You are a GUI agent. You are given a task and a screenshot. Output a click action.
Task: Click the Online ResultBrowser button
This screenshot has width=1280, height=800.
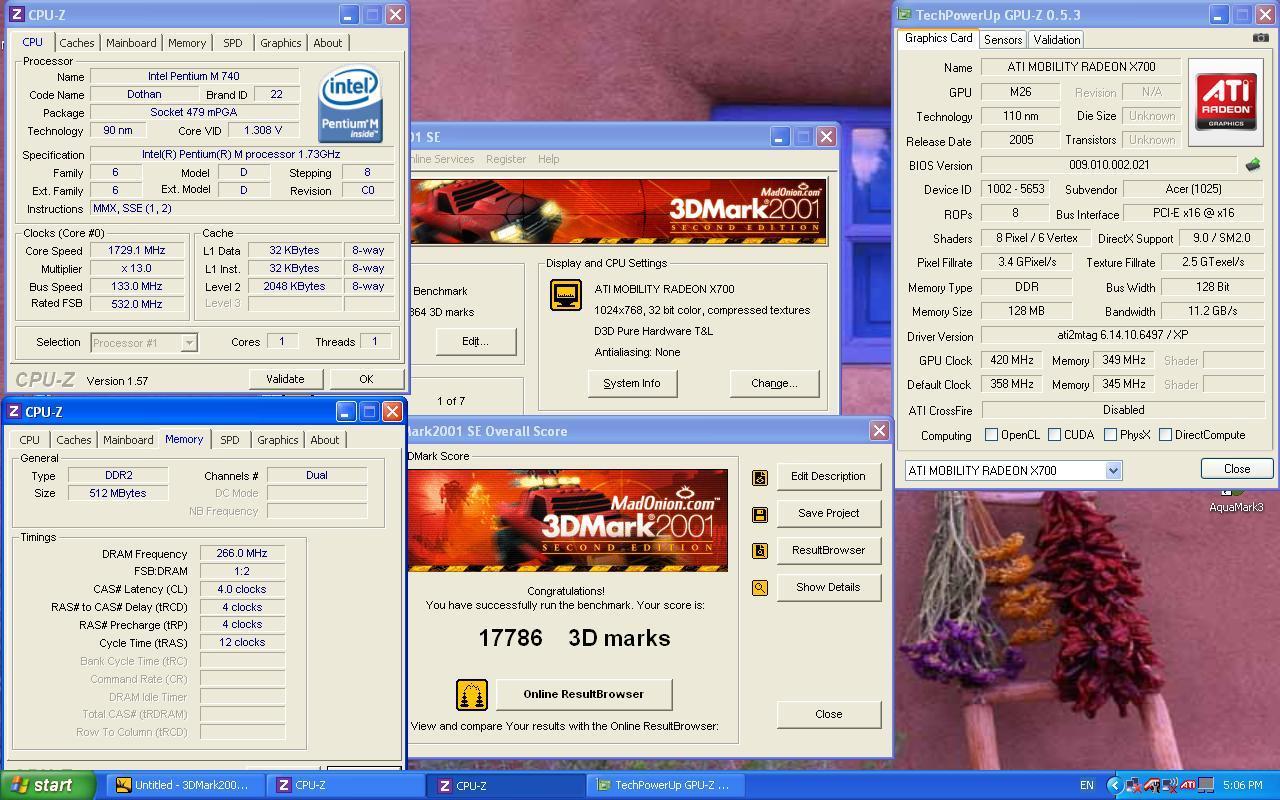pyautogui.click(x=583, y=694)
